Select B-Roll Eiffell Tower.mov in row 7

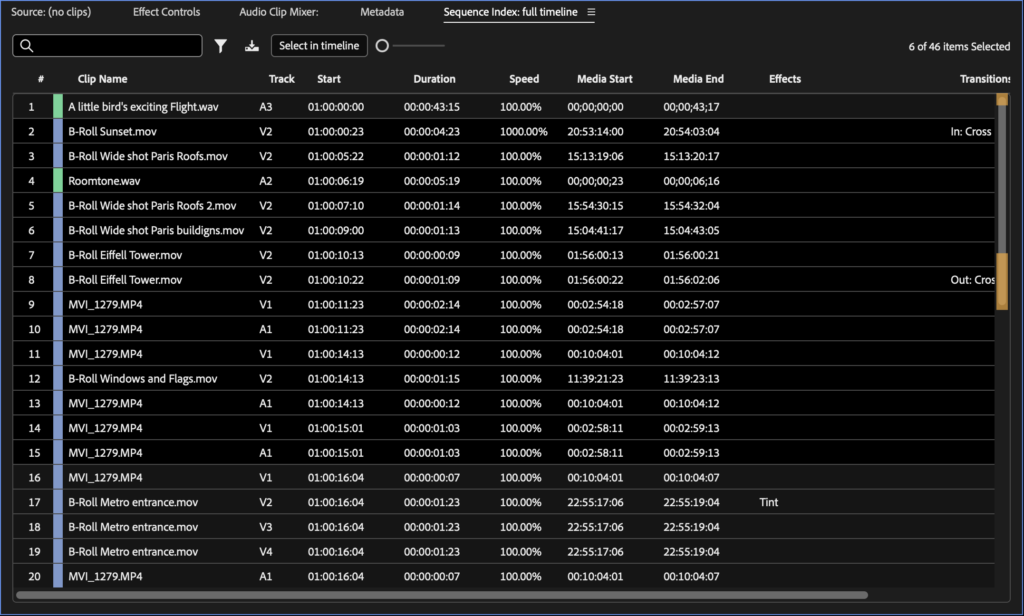coord(125,255)
